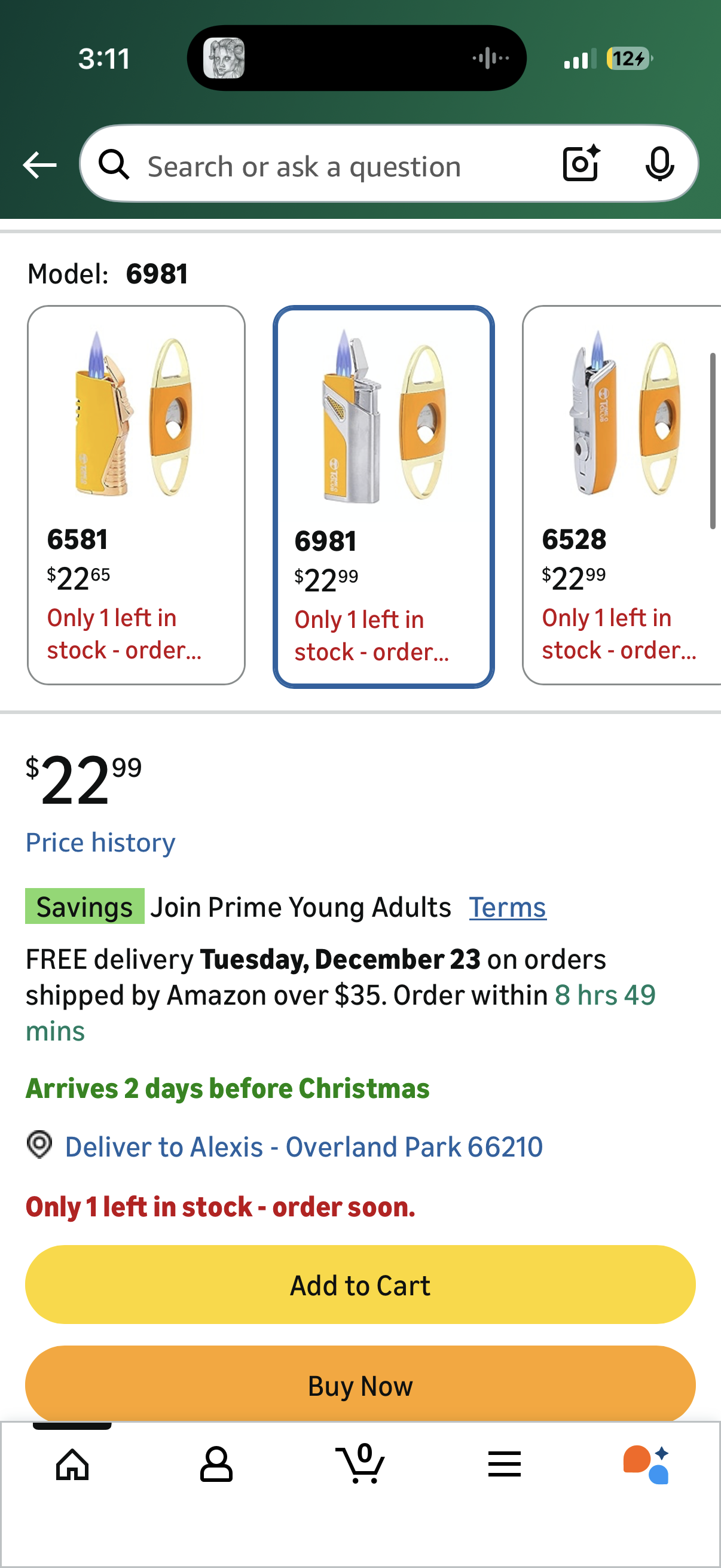721x1568 pixels.
Task: Open Amazon Lens camera search
Action: [x=580, y=164]
